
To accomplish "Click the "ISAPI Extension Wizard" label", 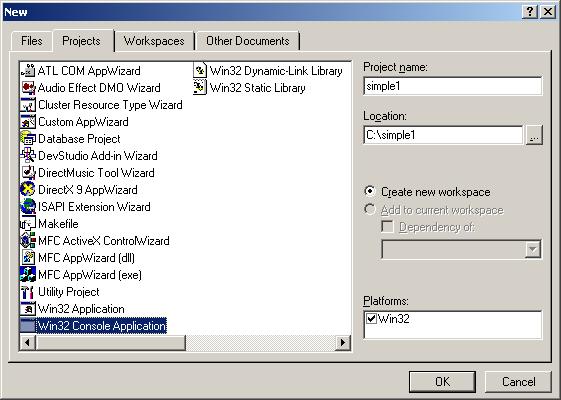I will [x=94, y=207].
